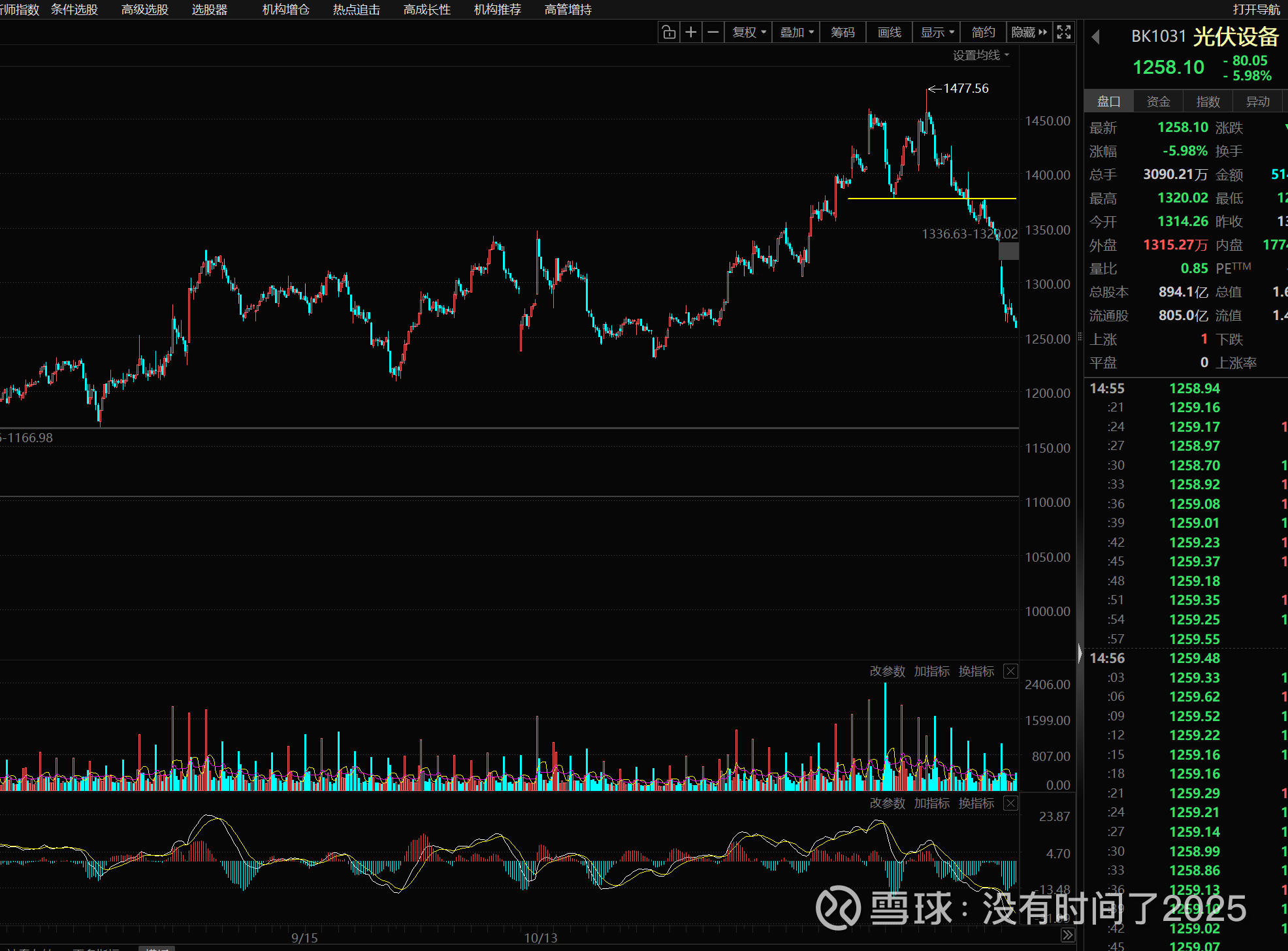Click 换指标 on MACD panel
Screen dimensions: 1288x951
coord(976,803)
